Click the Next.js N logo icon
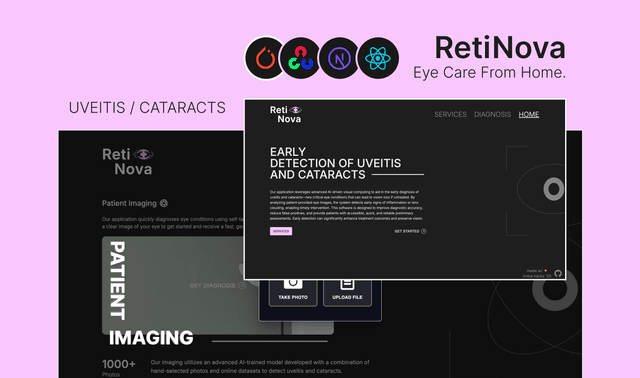Screen dimensions: 640x378 point(340,58)
